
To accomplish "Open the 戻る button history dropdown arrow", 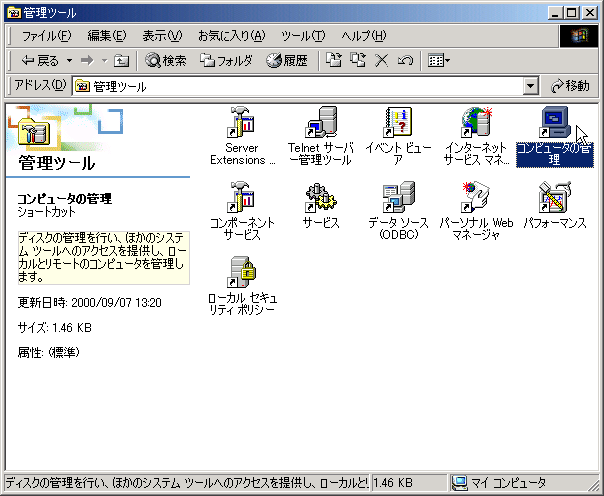I will (x=69, y=61).
